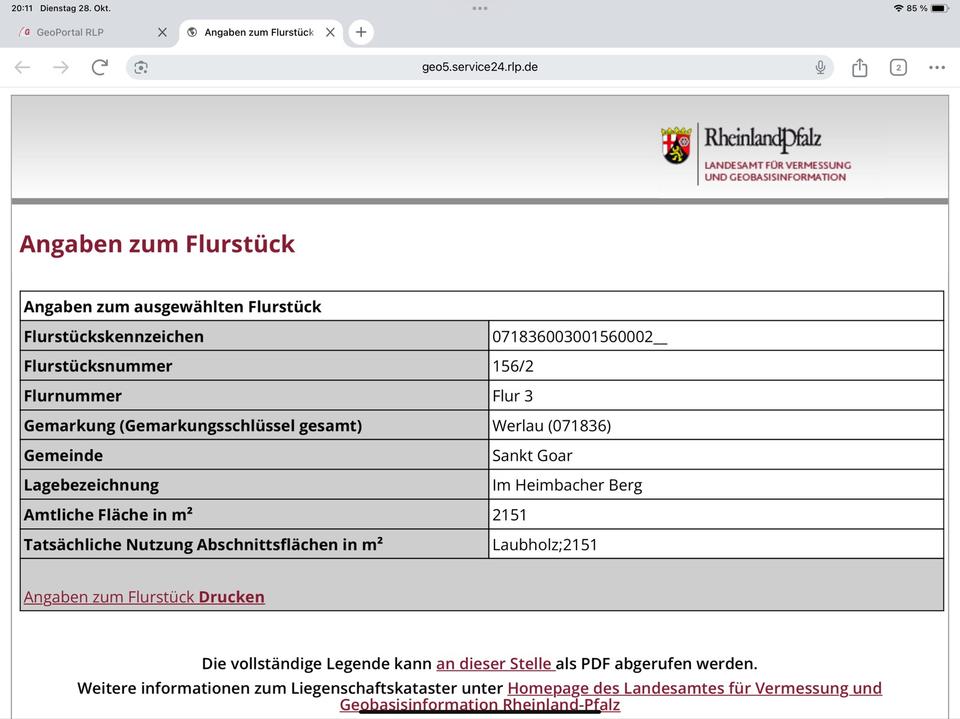Follow the Homepage des Landesamtes link

click(x=694, y=688)
